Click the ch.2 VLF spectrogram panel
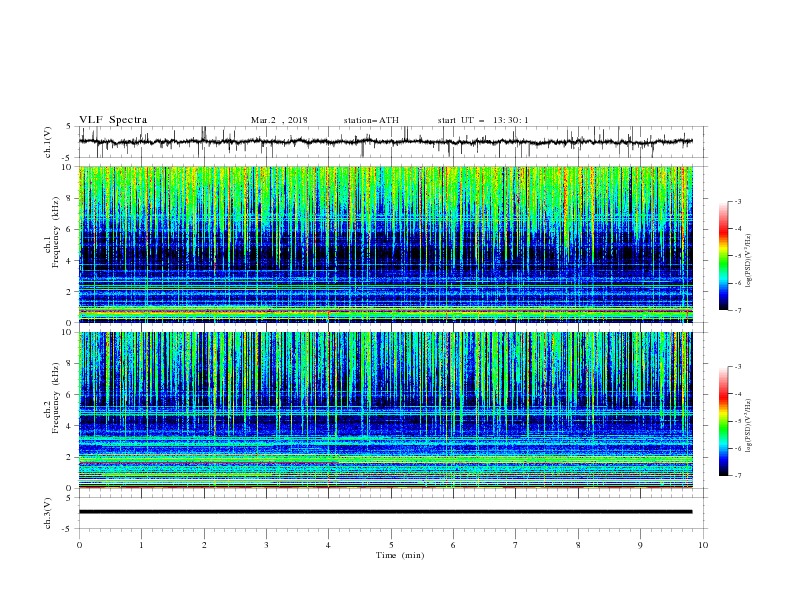792x612 pixels. click(x=385, y=410)
